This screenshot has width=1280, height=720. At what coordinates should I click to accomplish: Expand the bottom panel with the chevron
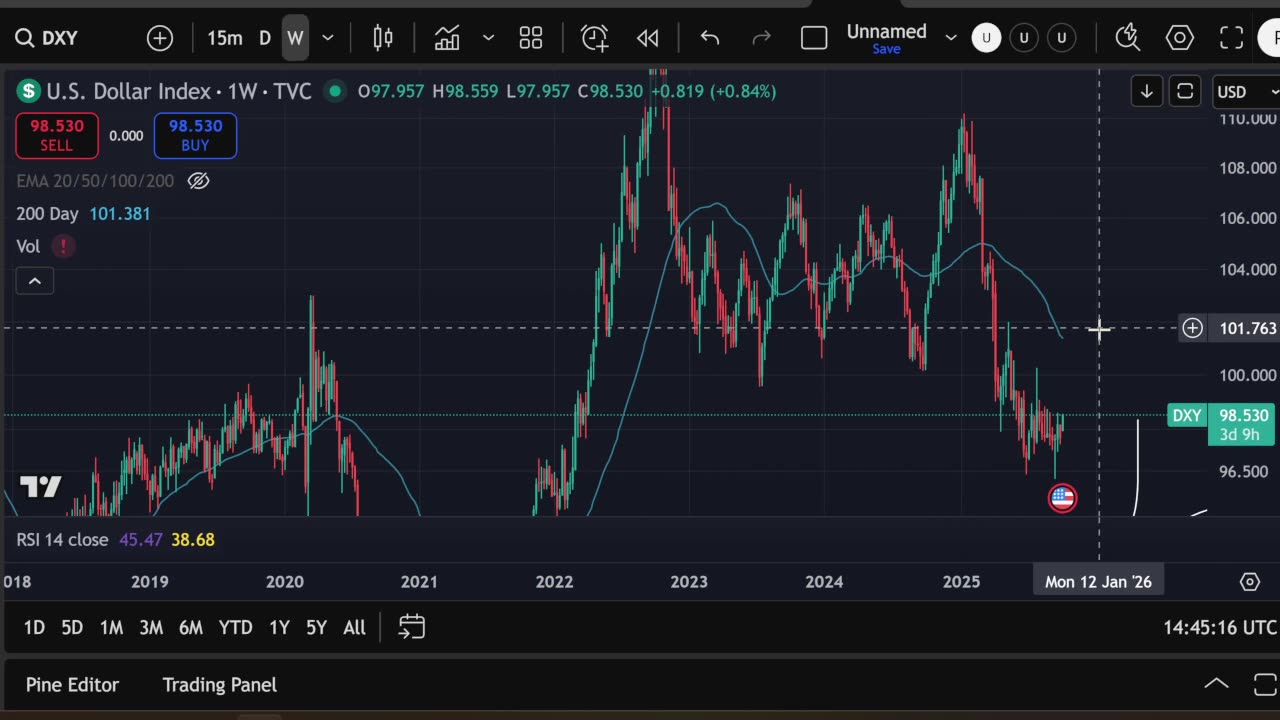click(1216, 684)
